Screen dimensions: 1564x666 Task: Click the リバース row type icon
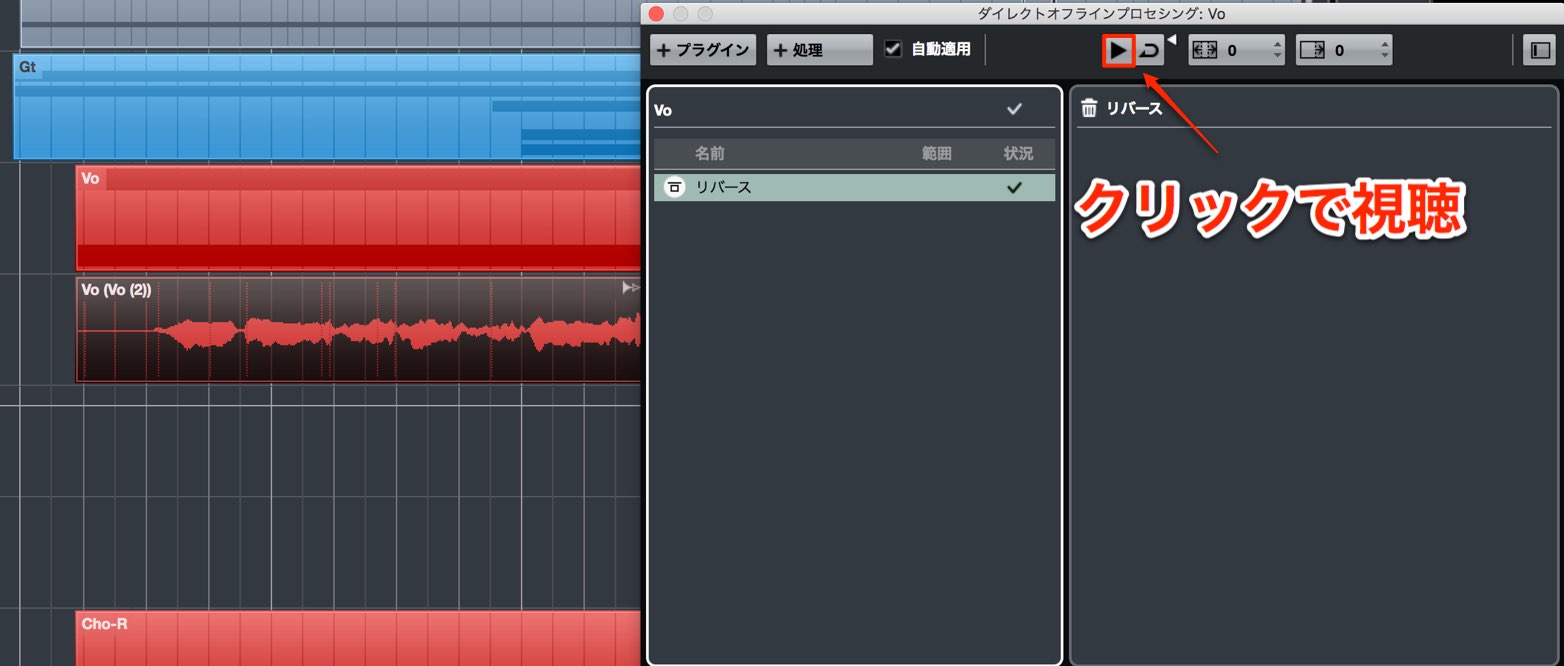point(675,187)
